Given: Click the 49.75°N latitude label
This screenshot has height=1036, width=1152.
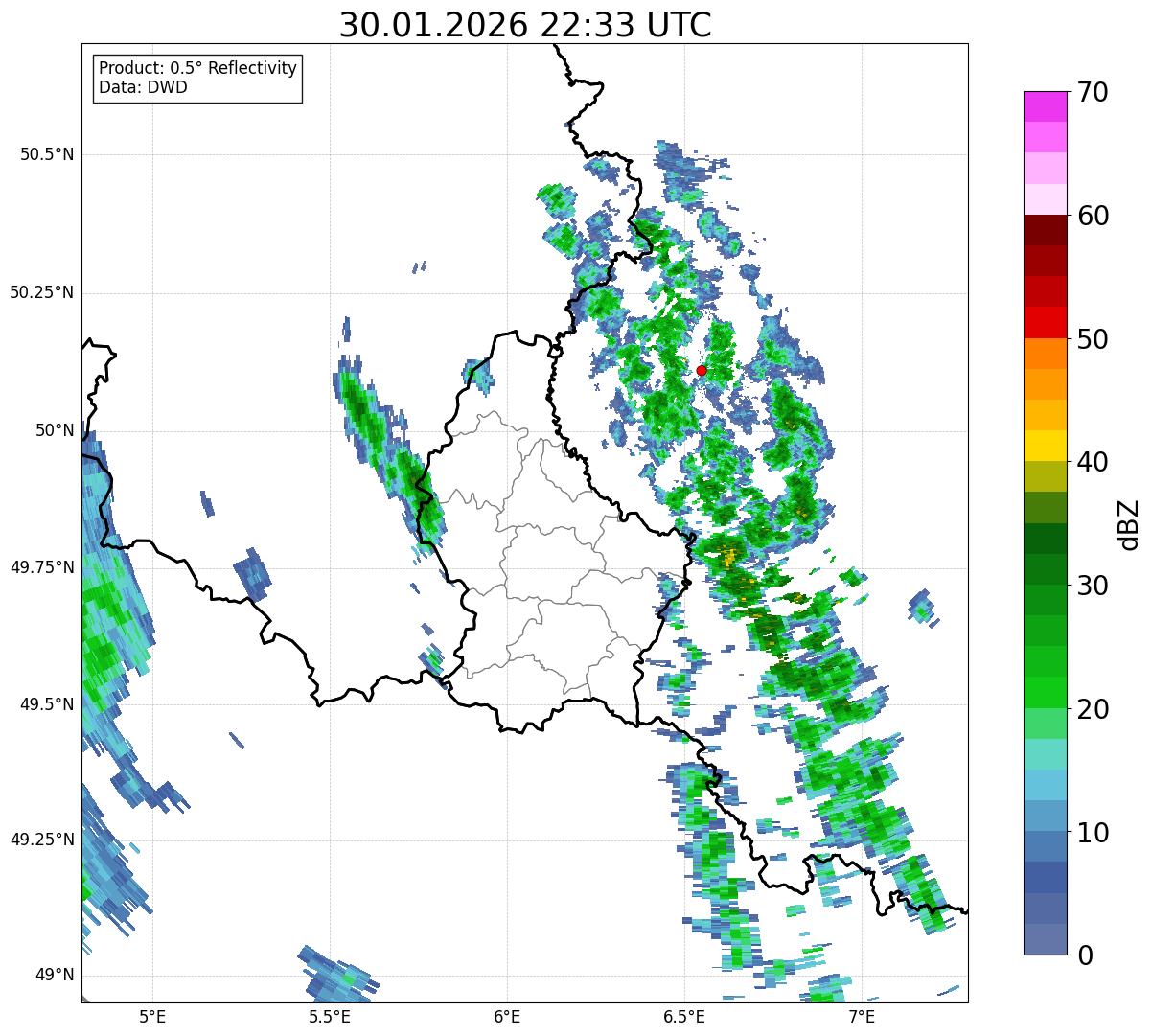Looking at the screenshot, I should [x=41, y=567].
